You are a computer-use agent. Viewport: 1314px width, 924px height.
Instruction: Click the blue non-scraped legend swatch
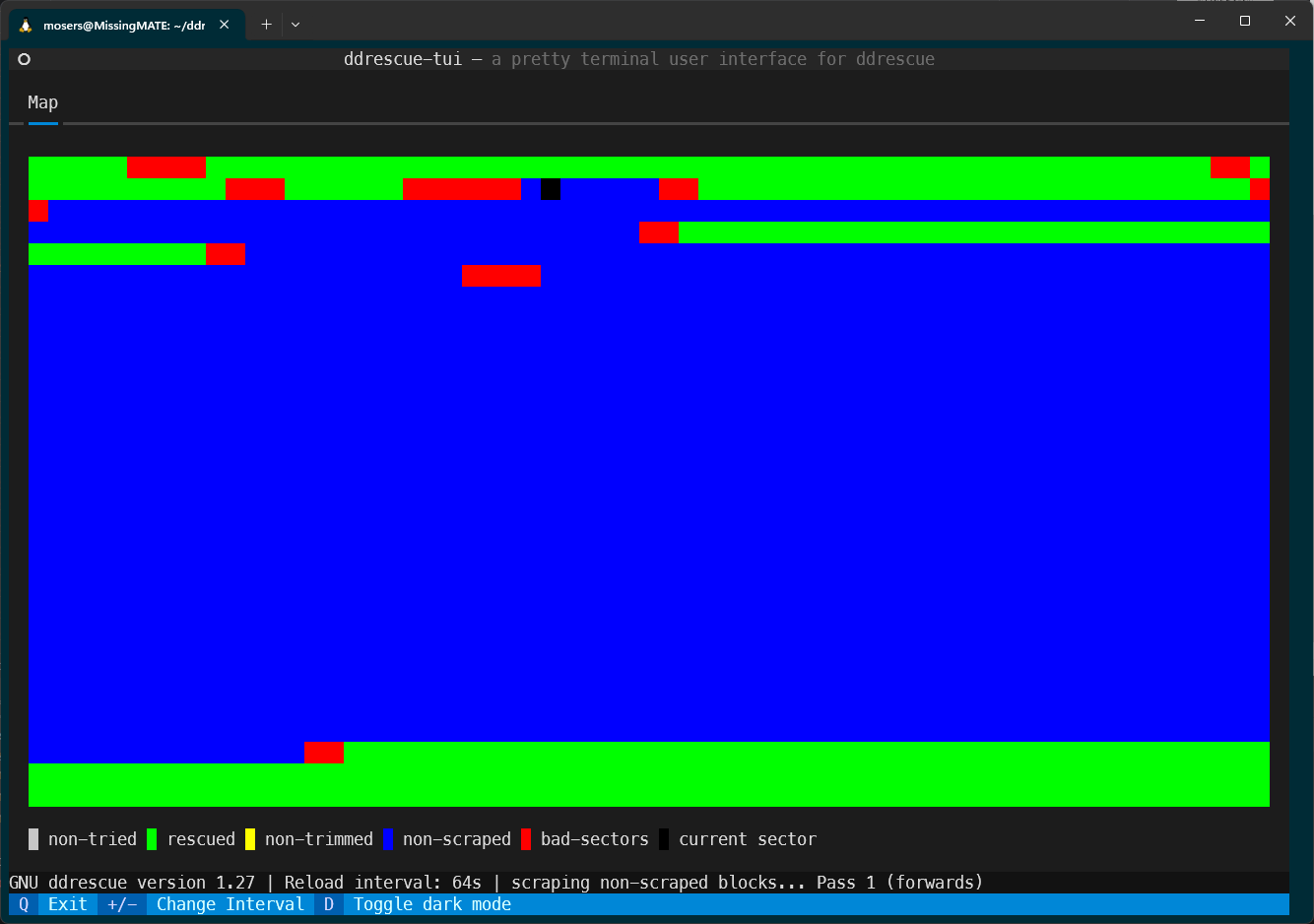click(388, 839)
